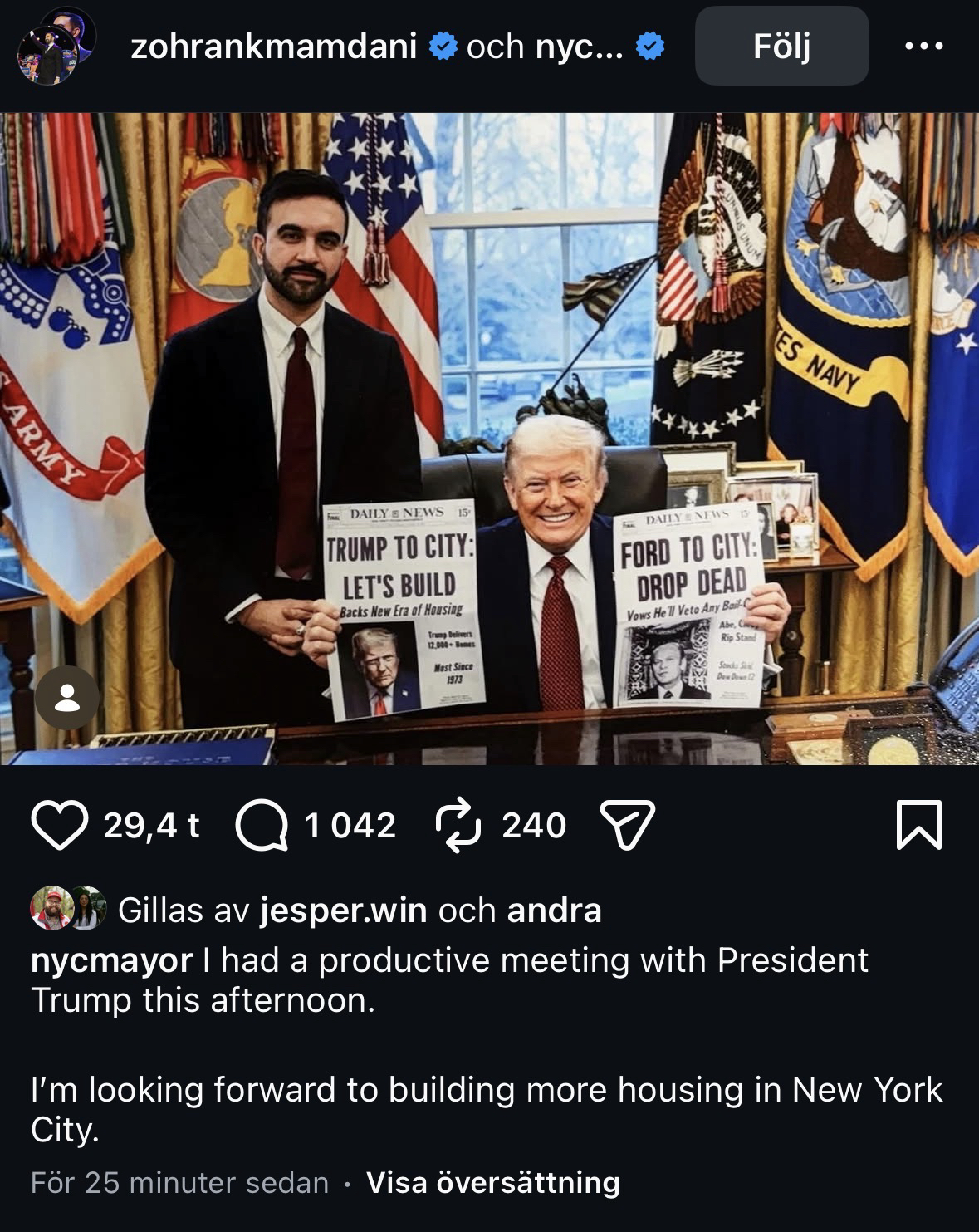Open the co-author nyc... profile name
The width and height of the screenshot is (979, 1232).
pos(579,47)
